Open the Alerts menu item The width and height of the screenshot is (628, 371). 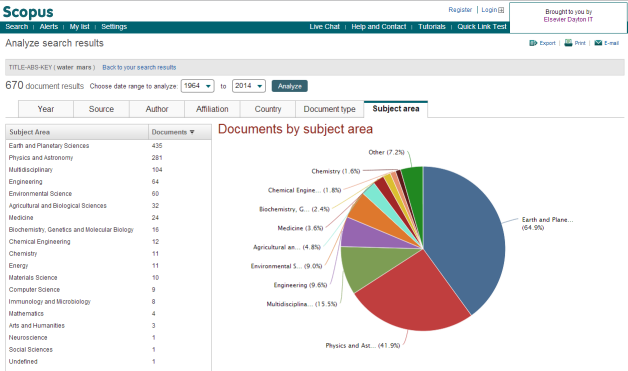tap(48, 26)
